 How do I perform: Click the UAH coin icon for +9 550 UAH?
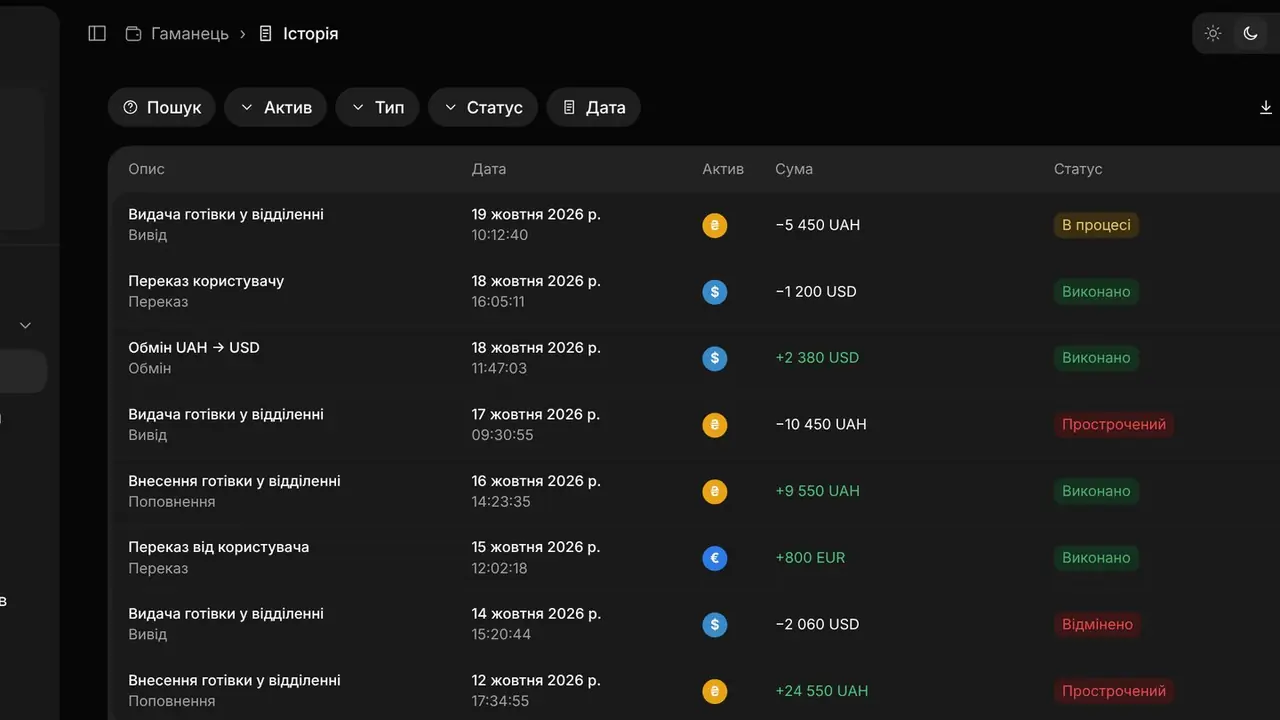coord(714,491)
